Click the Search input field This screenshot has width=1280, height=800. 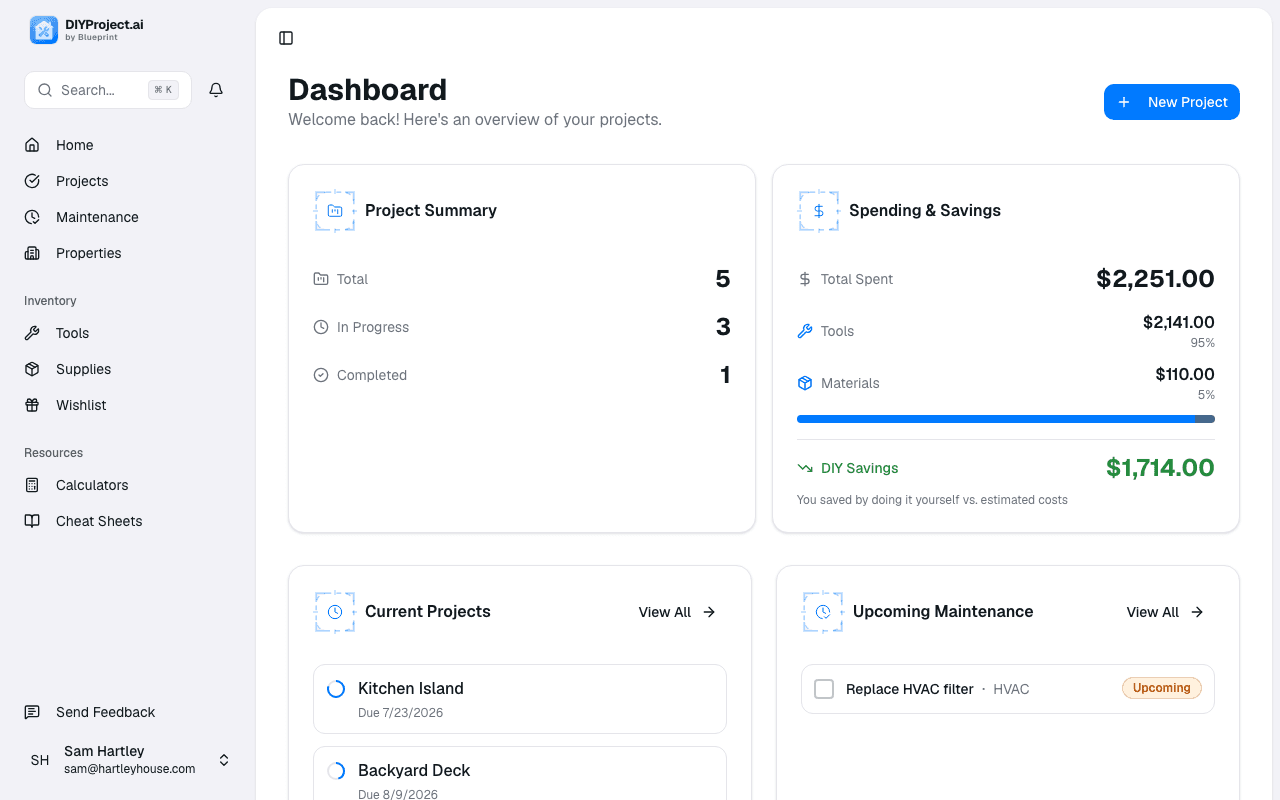pos(108,90)
